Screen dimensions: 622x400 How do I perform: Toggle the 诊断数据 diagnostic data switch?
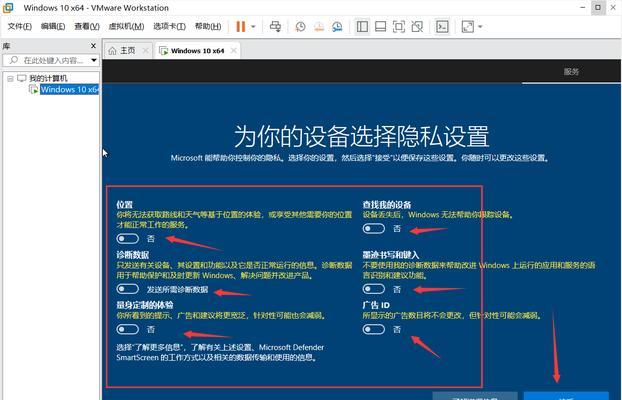(x=128, y=289)
